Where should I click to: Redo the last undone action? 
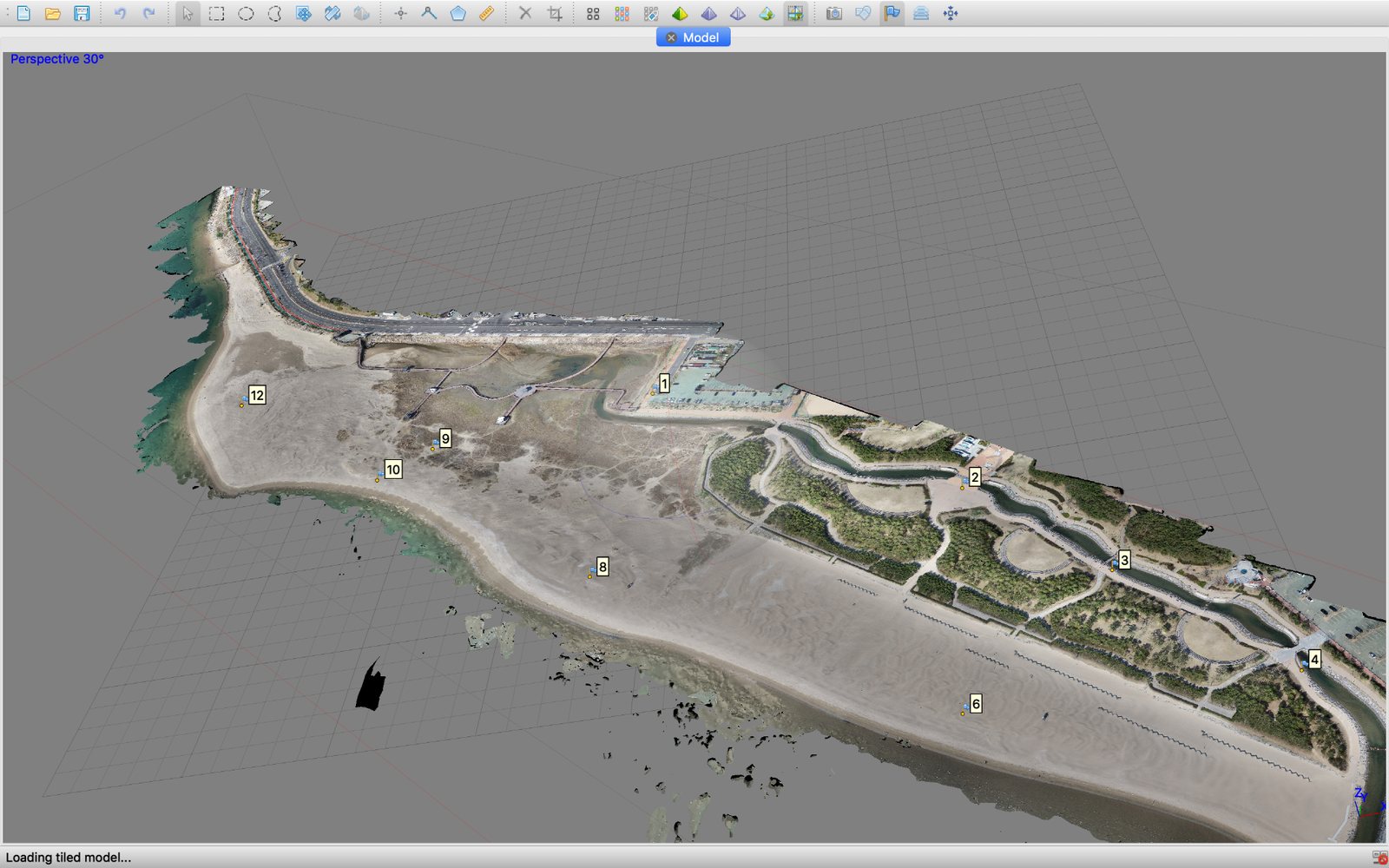(149, 13)
